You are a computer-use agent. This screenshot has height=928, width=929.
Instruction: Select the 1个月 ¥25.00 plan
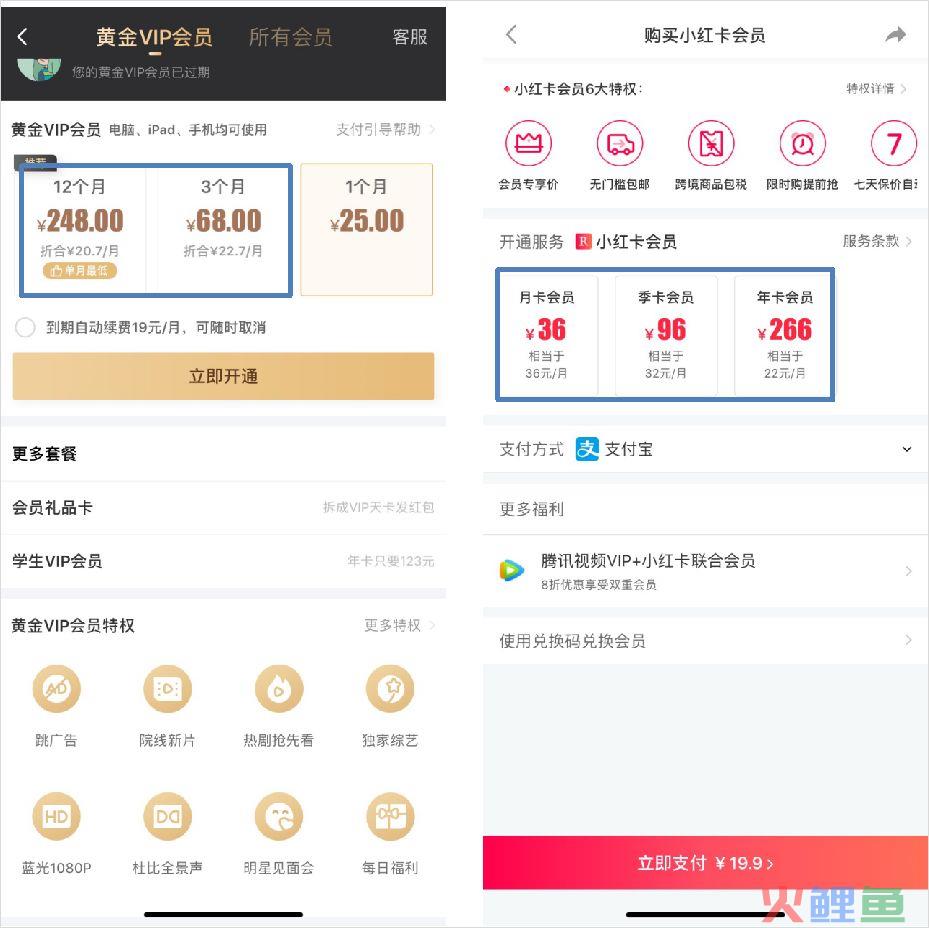(x=367, y=229)
